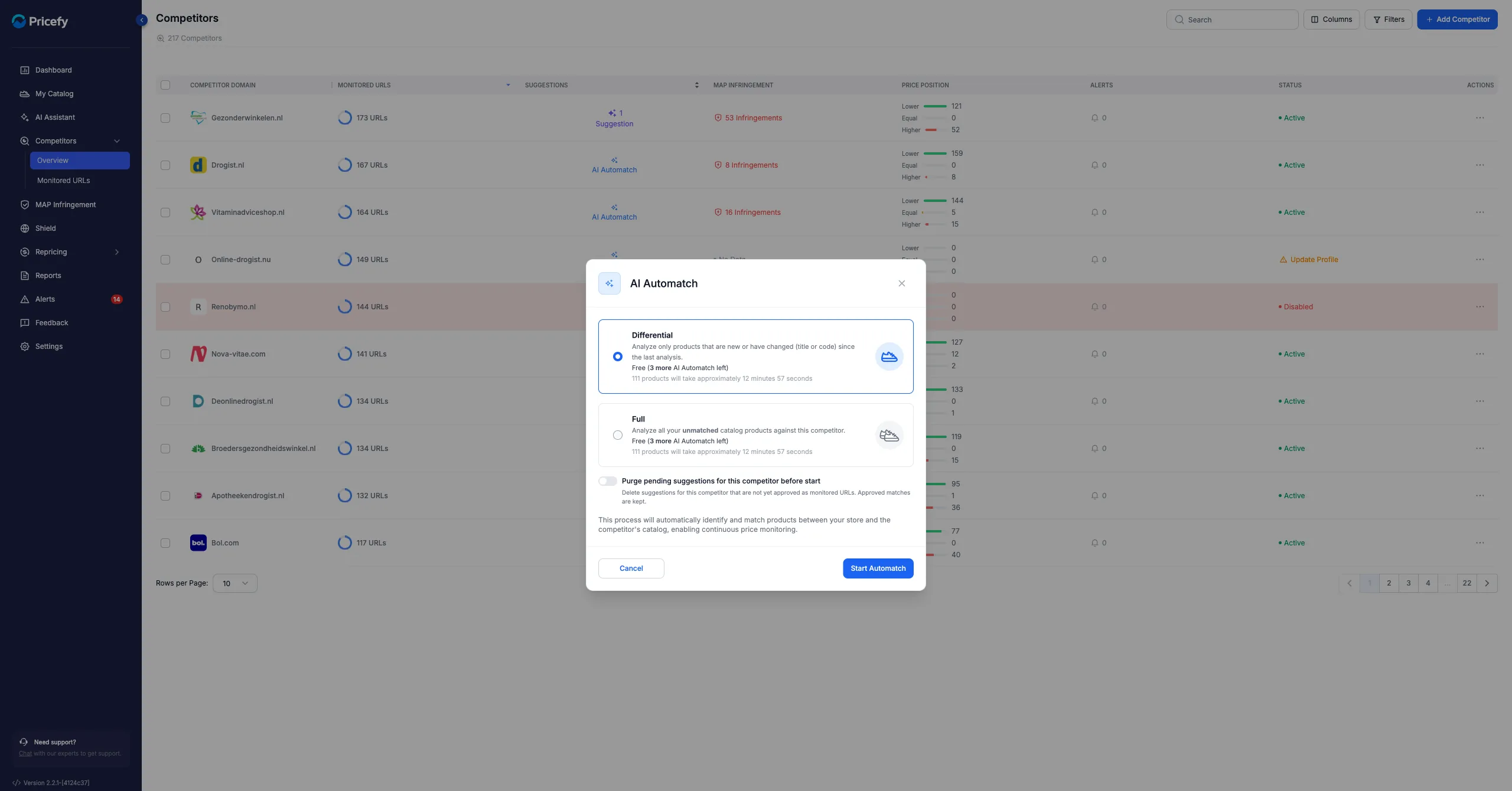Screen dimensions: 1512x791
Task: Click the Feedback chat icon
Action: pos(25,323)
